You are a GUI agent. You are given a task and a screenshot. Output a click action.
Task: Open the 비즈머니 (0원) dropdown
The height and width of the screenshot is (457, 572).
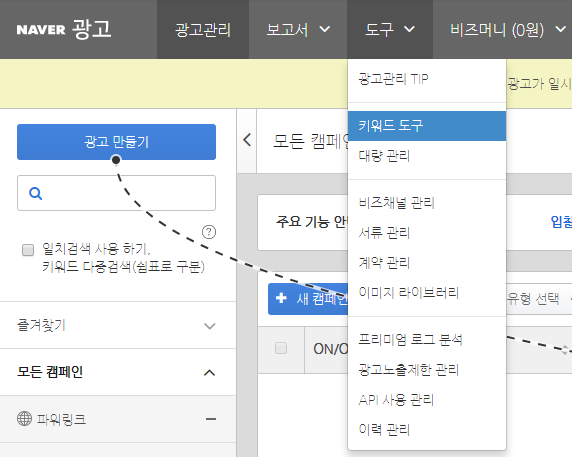pos(507,30)
